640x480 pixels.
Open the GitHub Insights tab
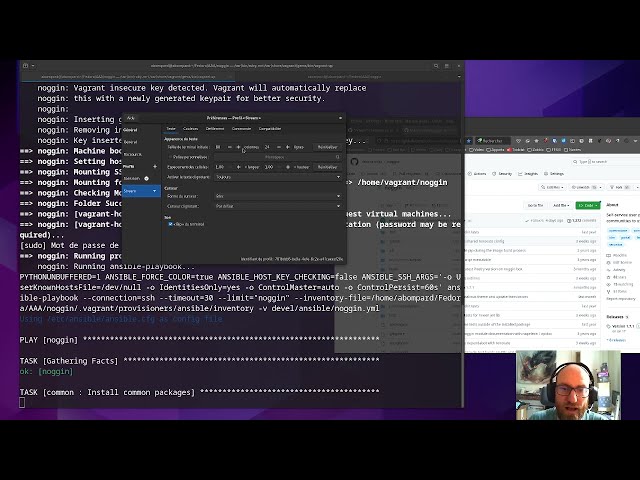point(528,174)
